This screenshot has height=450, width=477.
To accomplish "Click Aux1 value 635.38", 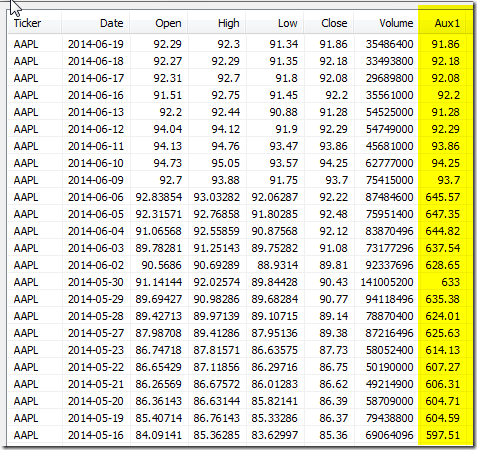I will tap(443, 299).
